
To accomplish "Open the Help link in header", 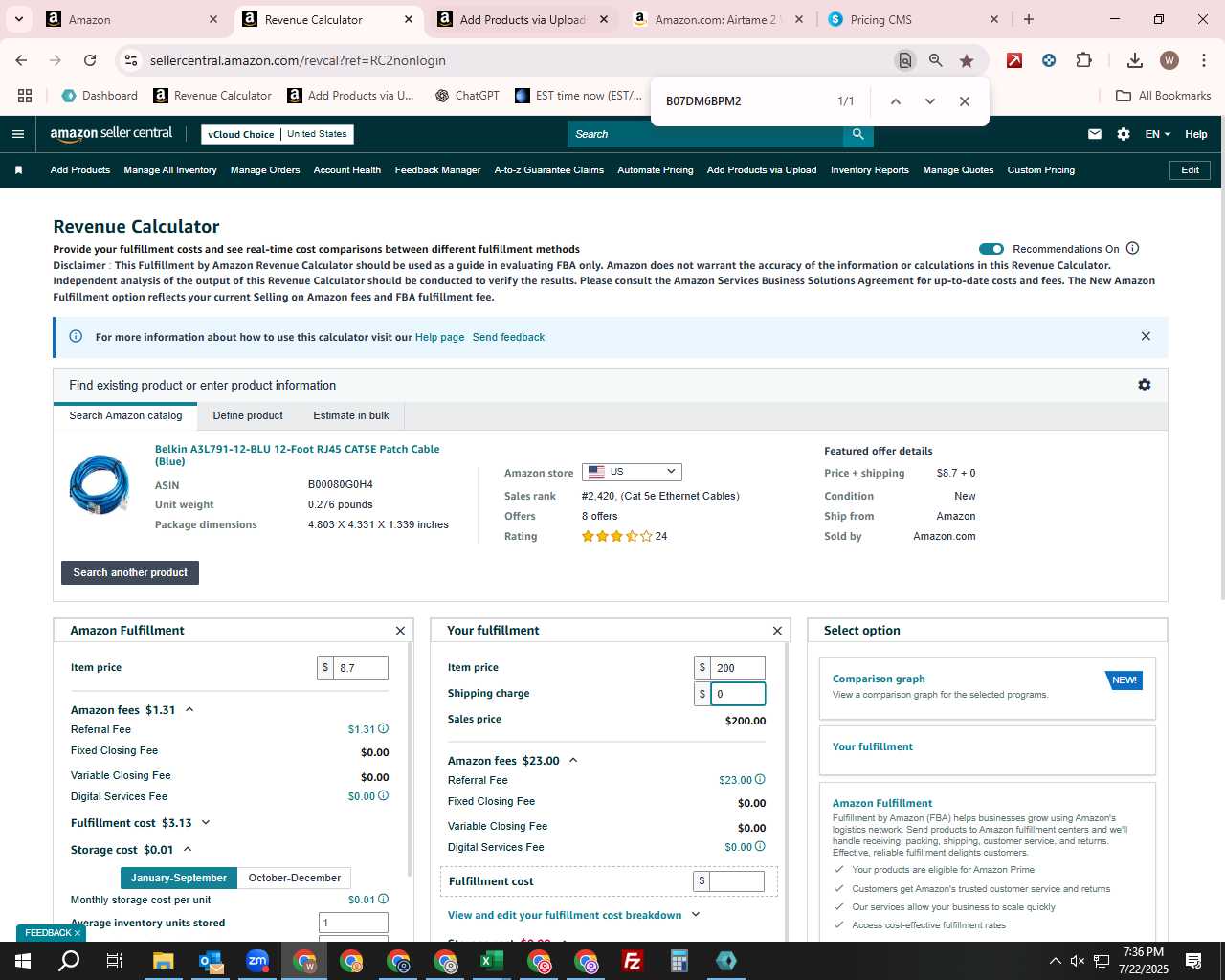I will [x=1196, y=134].
